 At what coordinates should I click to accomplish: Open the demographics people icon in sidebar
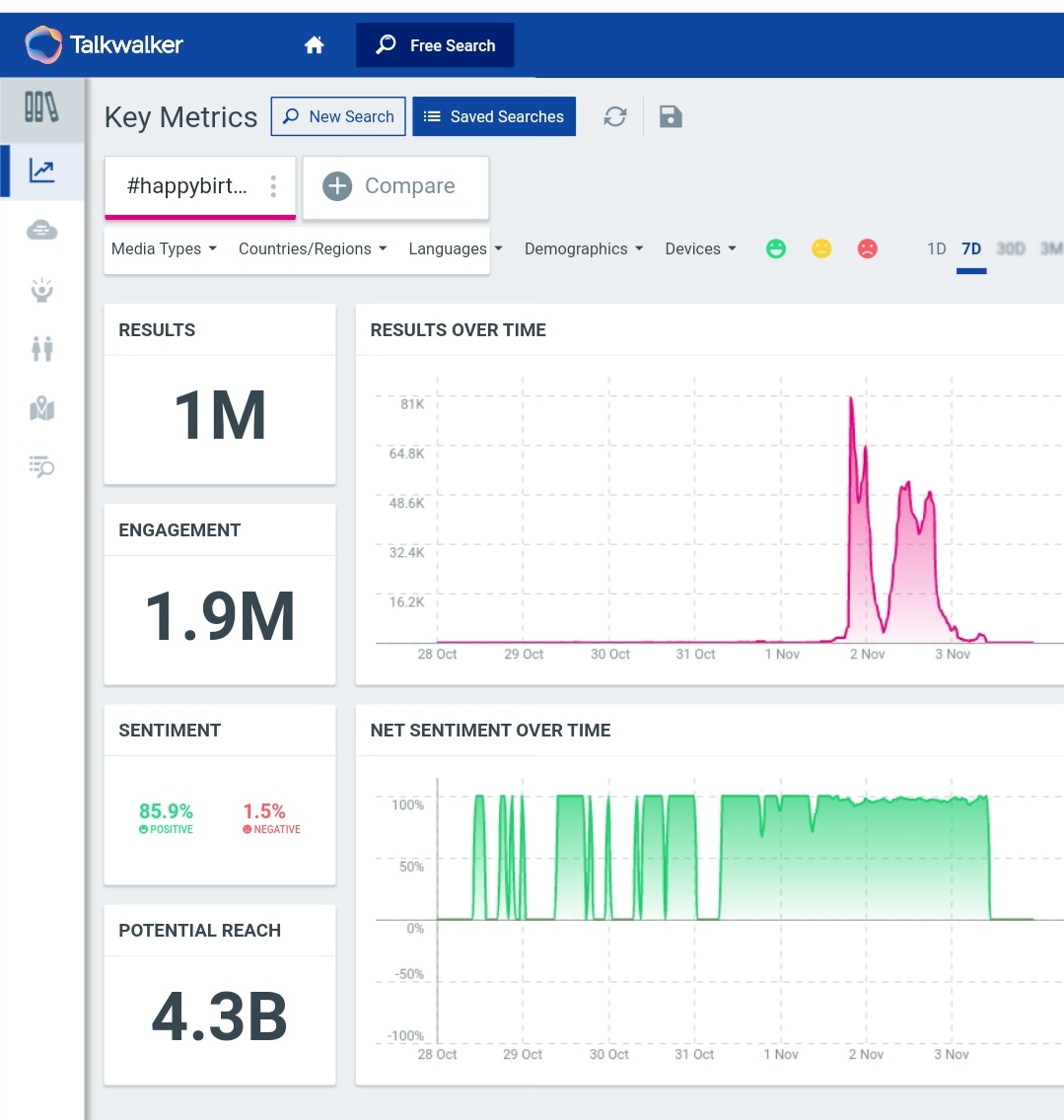coord(40,348)
